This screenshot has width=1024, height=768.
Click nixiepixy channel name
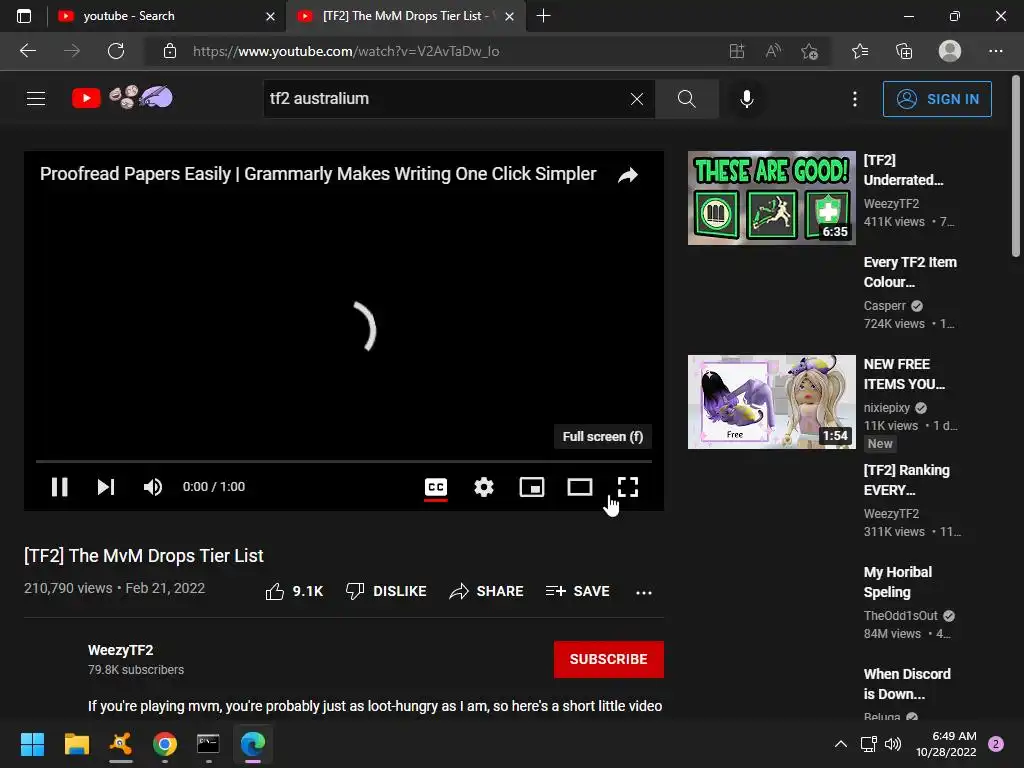(886, 408)
